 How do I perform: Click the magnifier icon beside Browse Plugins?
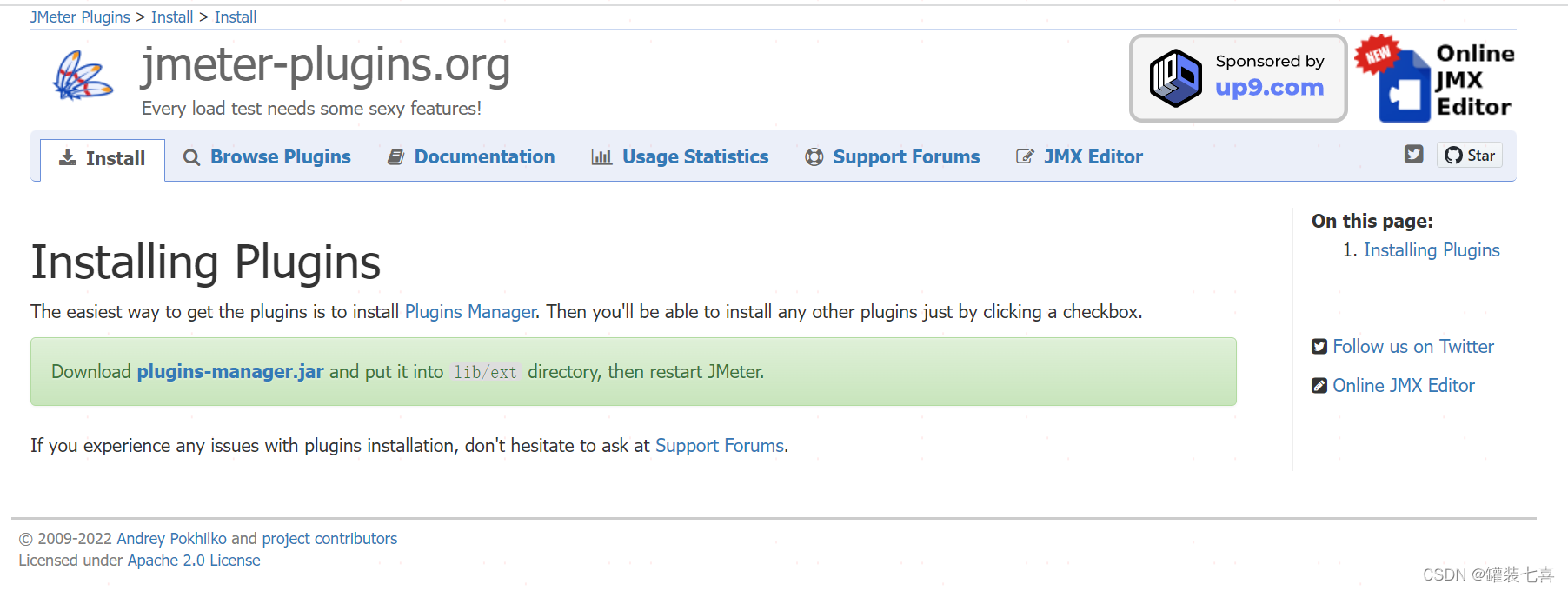[191, 157]
